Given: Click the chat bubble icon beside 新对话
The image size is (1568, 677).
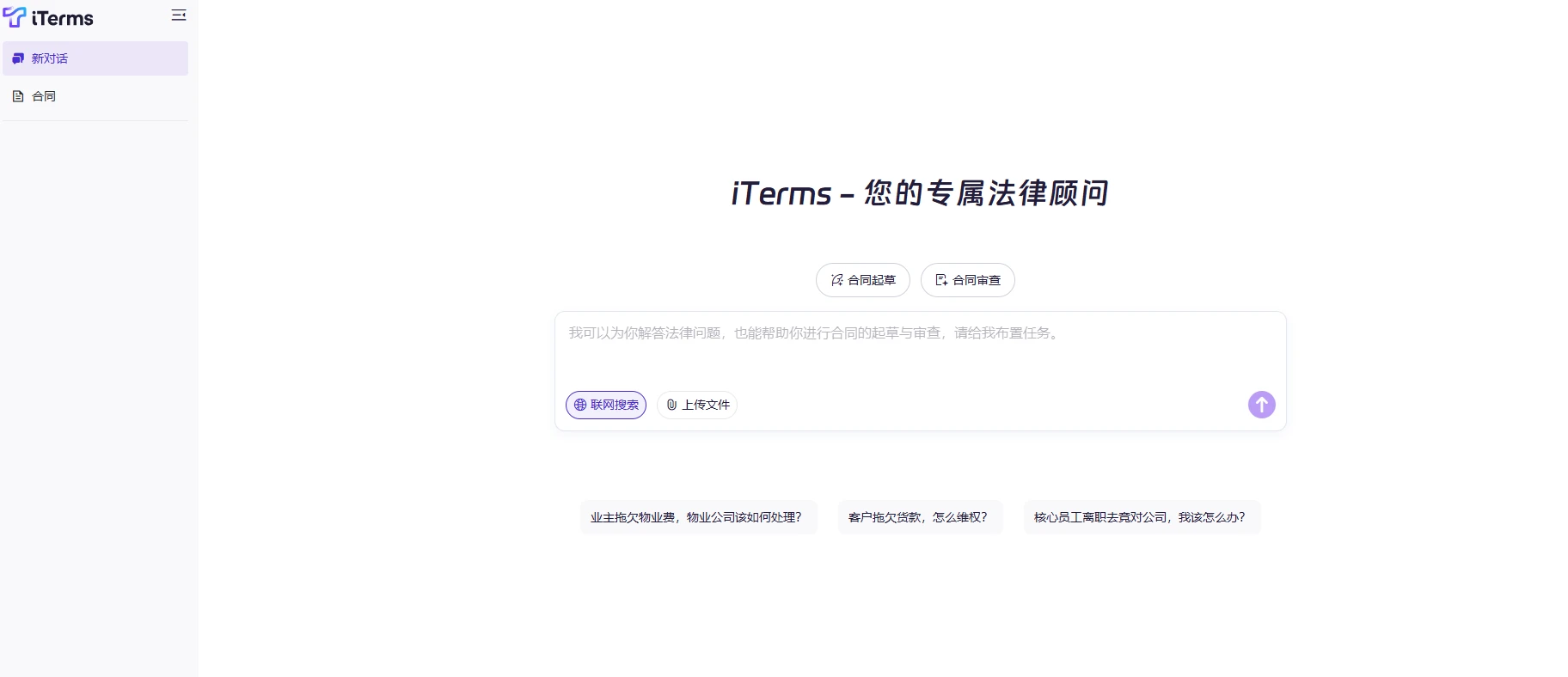Looking at the screenshot, I should pyautogui.click(x=18, y=58).
